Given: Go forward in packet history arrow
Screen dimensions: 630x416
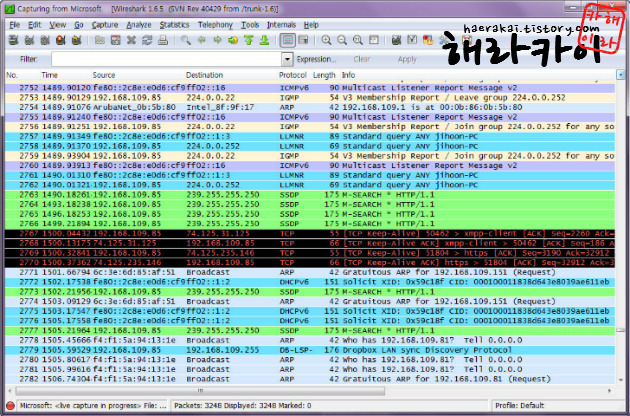Looking at the screenshot, I should pos(217,40).
